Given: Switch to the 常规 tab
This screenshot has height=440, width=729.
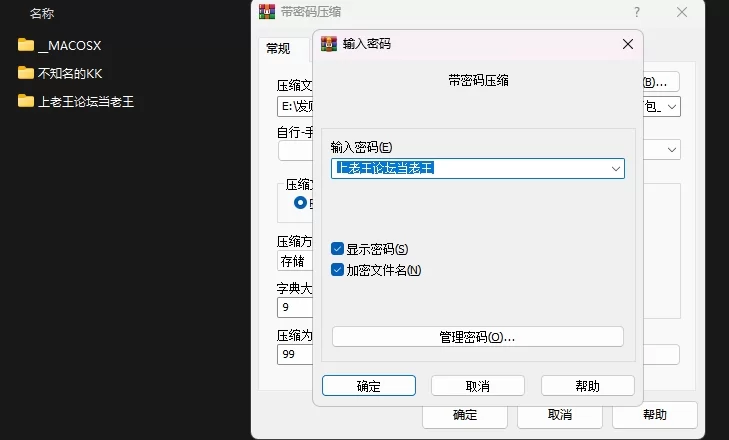Looking at the screenshot, I should 277,48.
